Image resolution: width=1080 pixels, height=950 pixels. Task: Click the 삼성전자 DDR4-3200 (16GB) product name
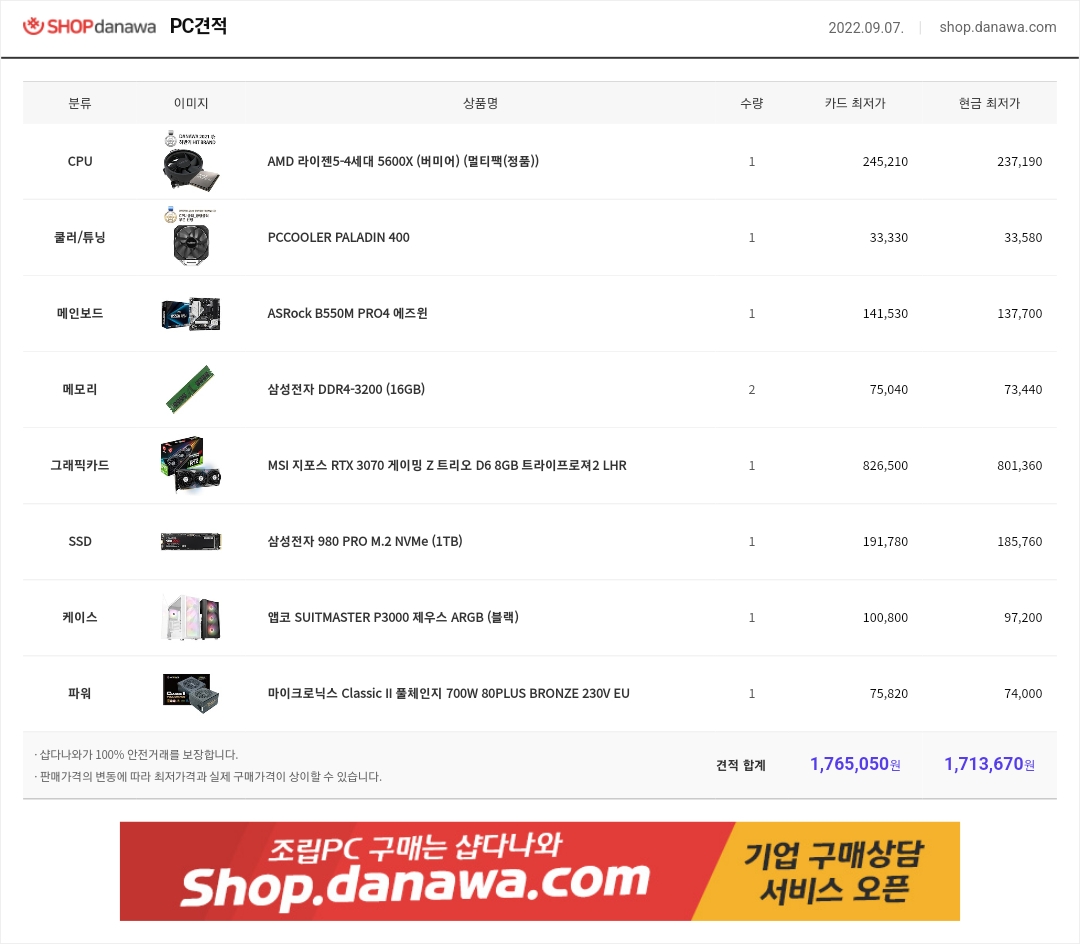click(346, 389)
